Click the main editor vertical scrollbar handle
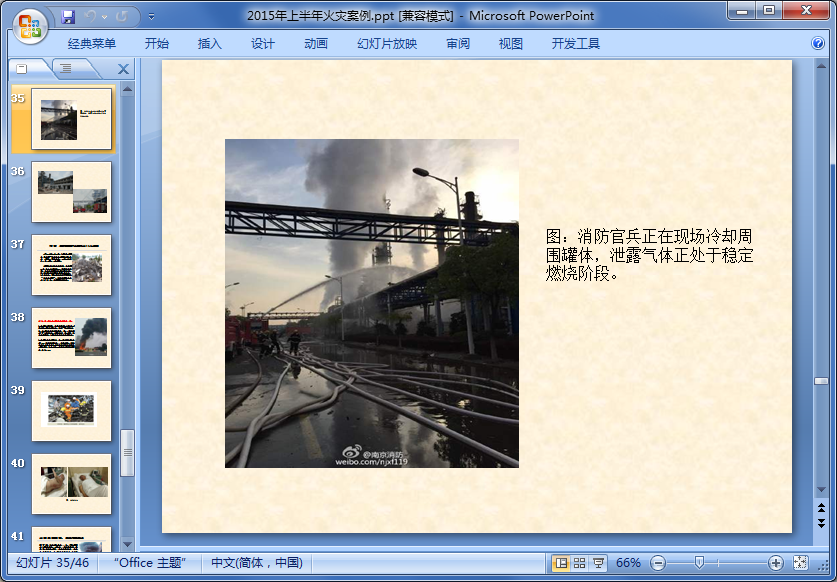The height and width of the screenshot is (582, 837). click(x=821, y=381)
